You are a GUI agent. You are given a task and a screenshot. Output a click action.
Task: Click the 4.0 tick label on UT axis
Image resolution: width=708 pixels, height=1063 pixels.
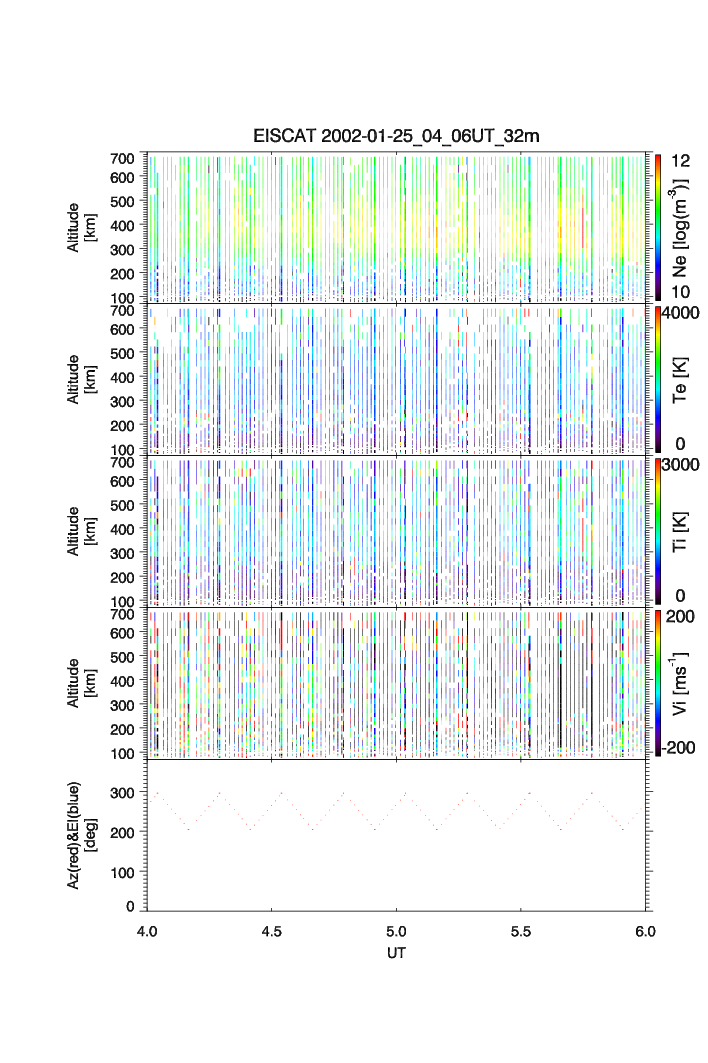(148, 931)
